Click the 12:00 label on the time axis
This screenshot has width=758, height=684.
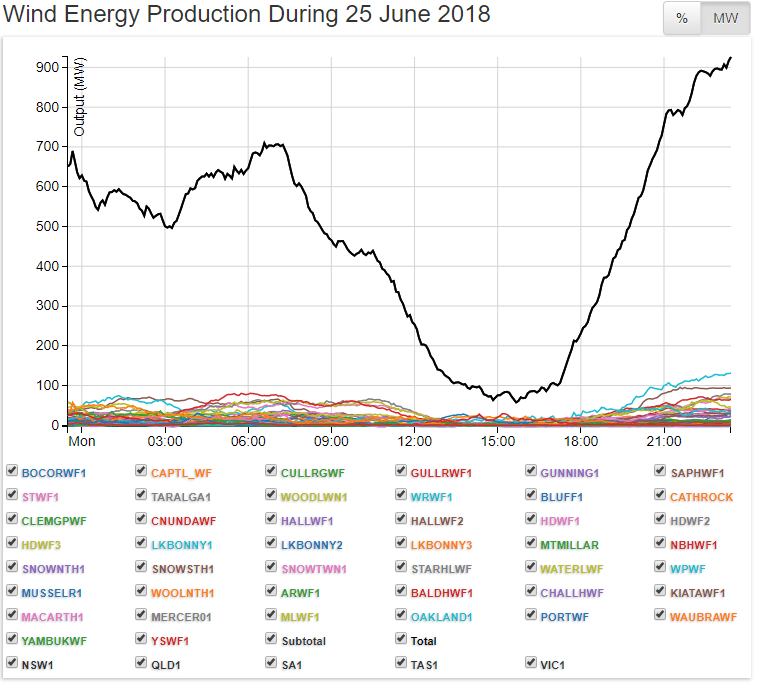tap(414, 441)
